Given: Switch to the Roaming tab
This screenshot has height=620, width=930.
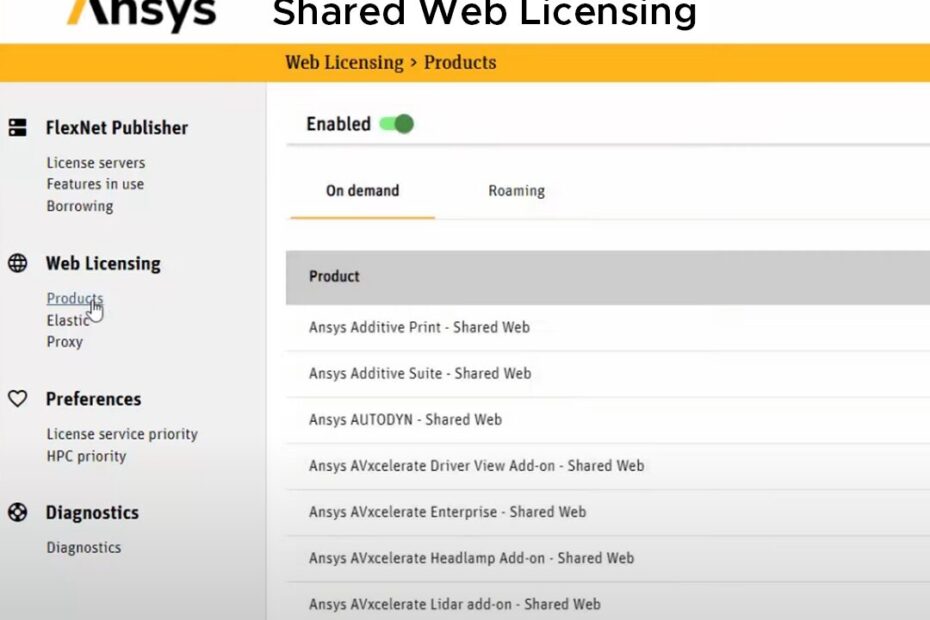Looking at the screenshot, I should click(517, 190).
